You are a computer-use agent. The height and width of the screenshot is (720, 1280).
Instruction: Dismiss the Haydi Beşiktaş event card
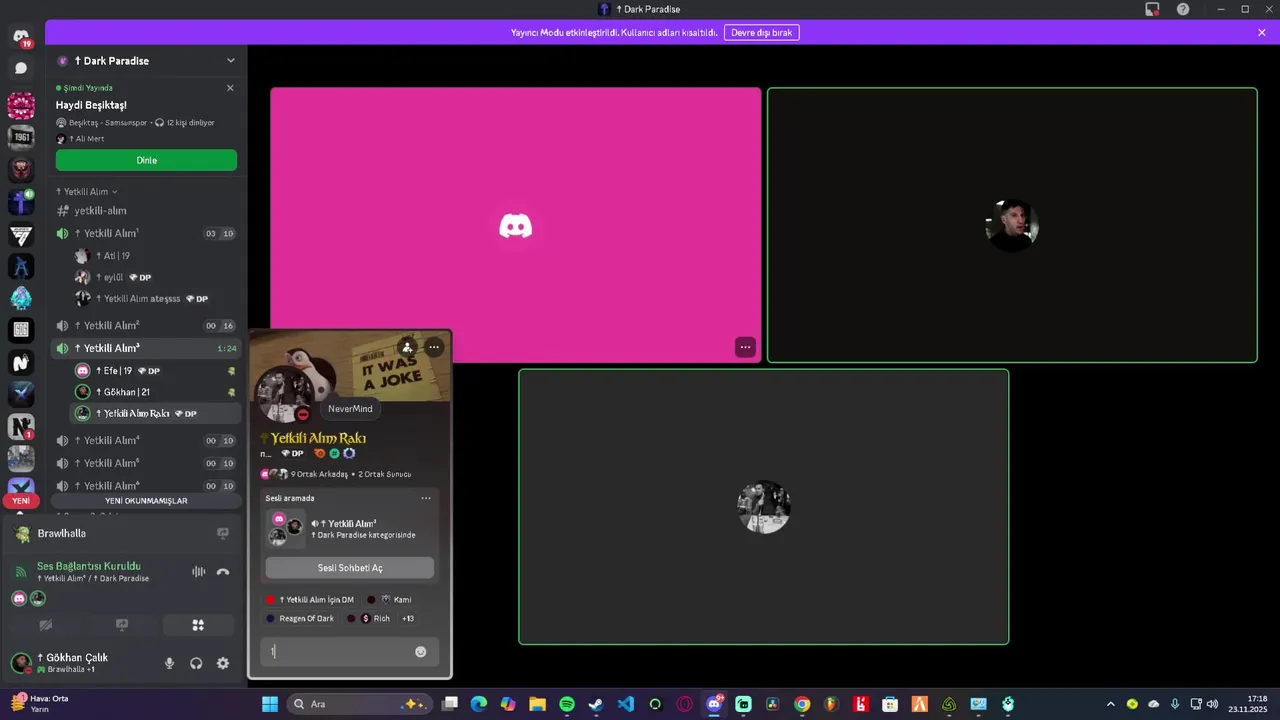click(230, 88)
